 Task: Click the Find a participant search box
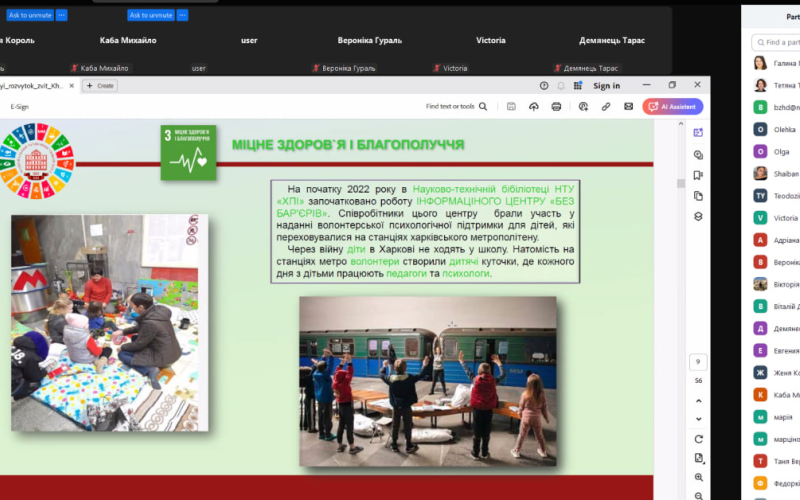(x=776, y=42)
